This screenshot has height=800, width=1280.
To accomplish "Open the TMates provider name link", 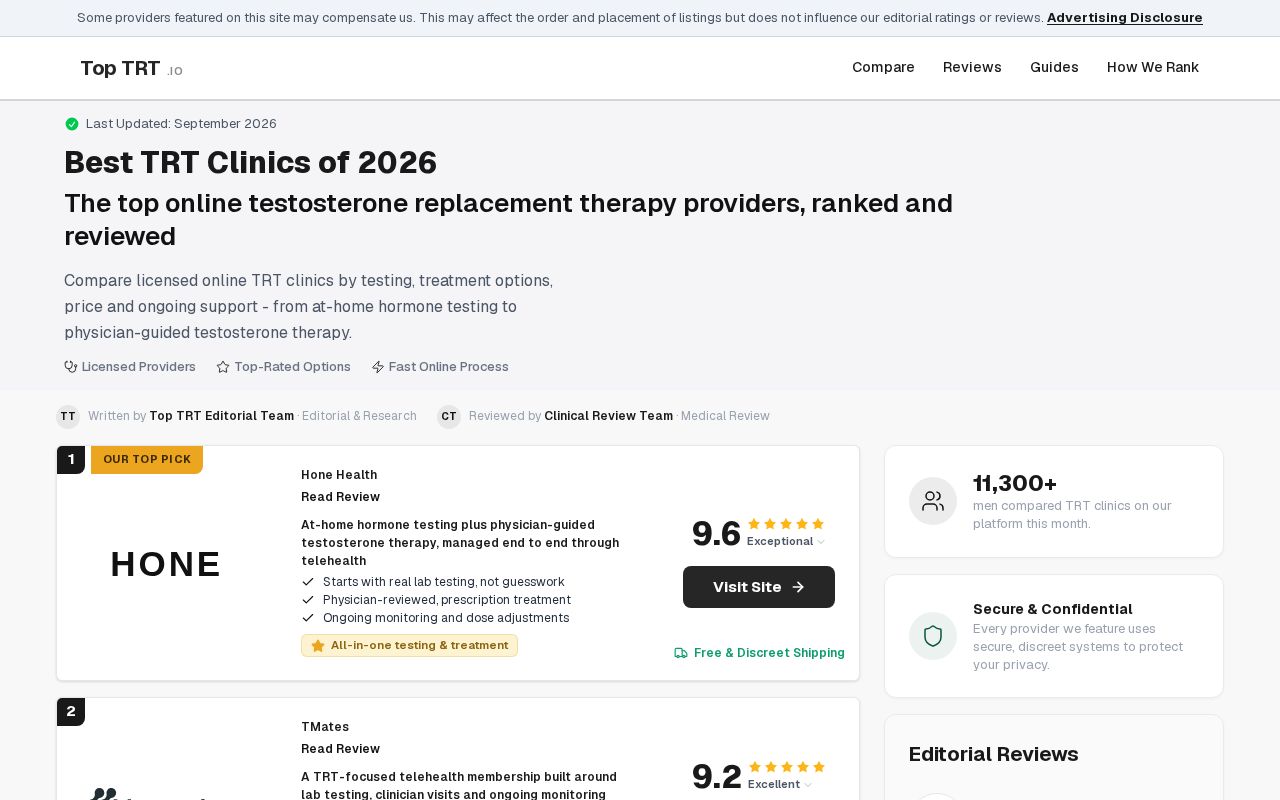I will coord(325,727).
